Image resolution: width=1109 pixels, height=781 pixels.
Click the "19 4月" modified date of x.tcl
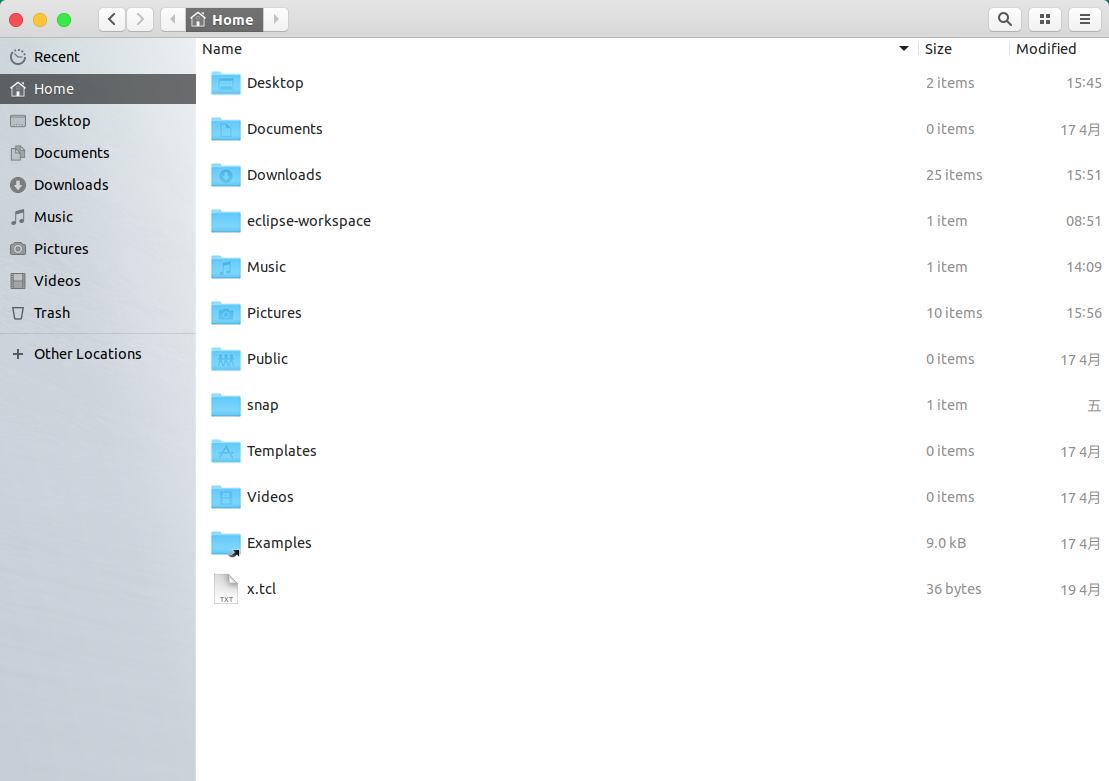click(x=1080, y=589)
